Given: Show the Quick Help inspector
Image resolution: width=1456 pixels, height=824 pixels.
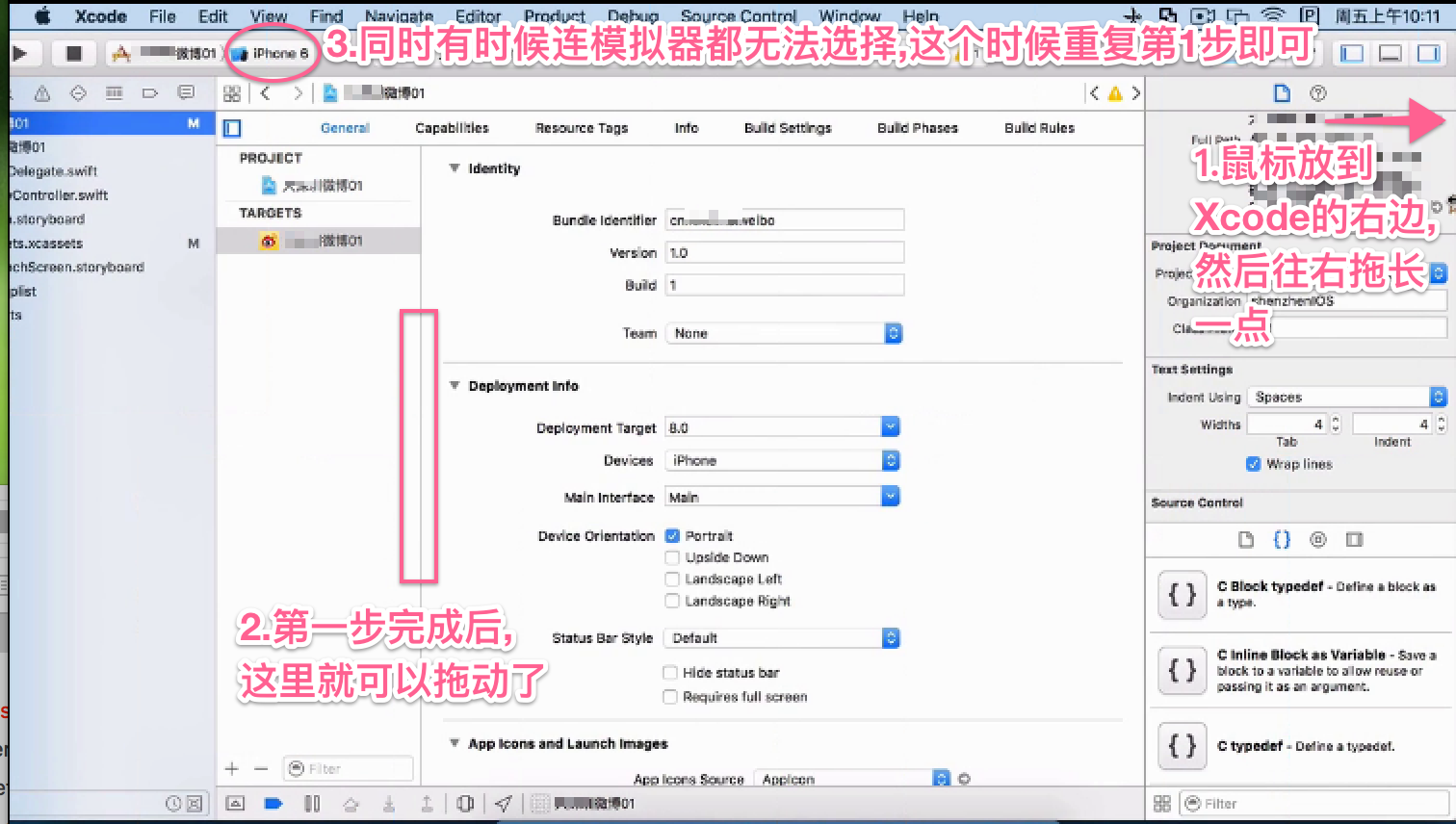Looking at the screenshot, I should pos(1318,93).
